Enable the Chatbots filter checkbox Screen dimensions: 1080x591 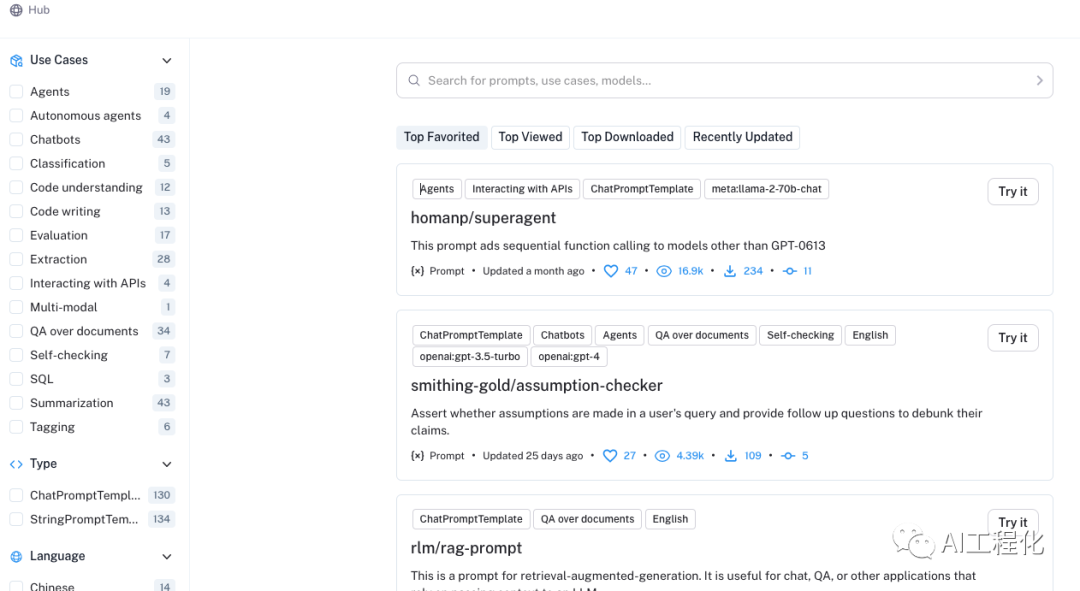tap(17, 140)
